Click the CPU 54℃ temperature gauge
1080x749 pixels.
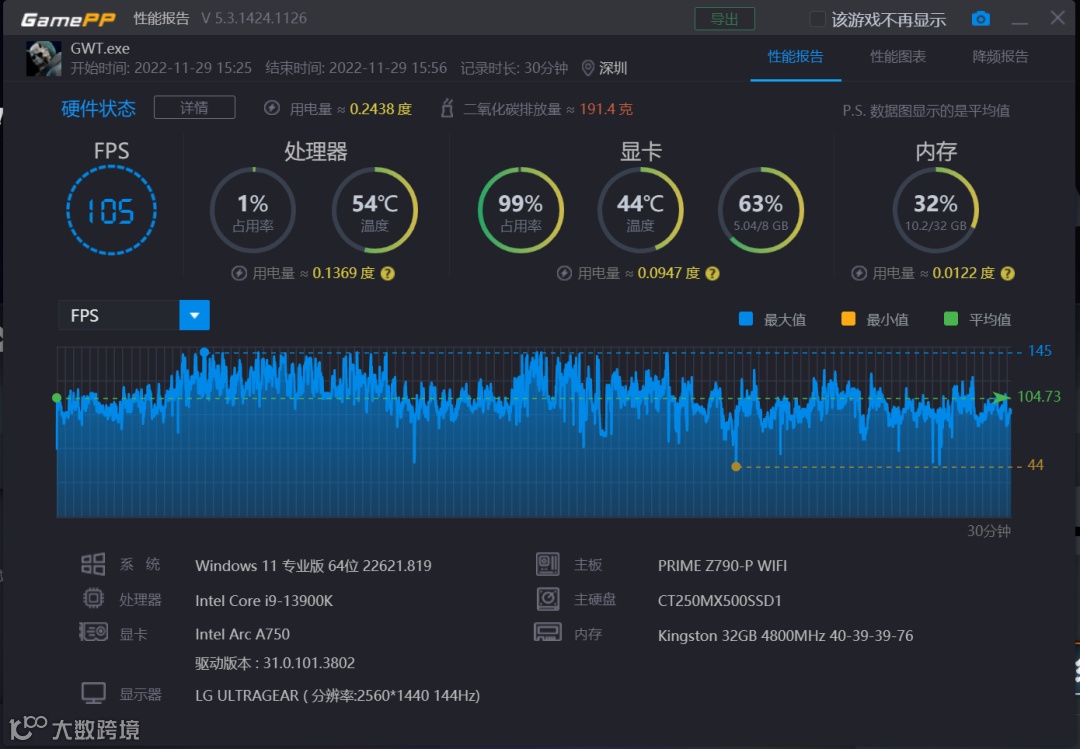click(x=375, y=210)
